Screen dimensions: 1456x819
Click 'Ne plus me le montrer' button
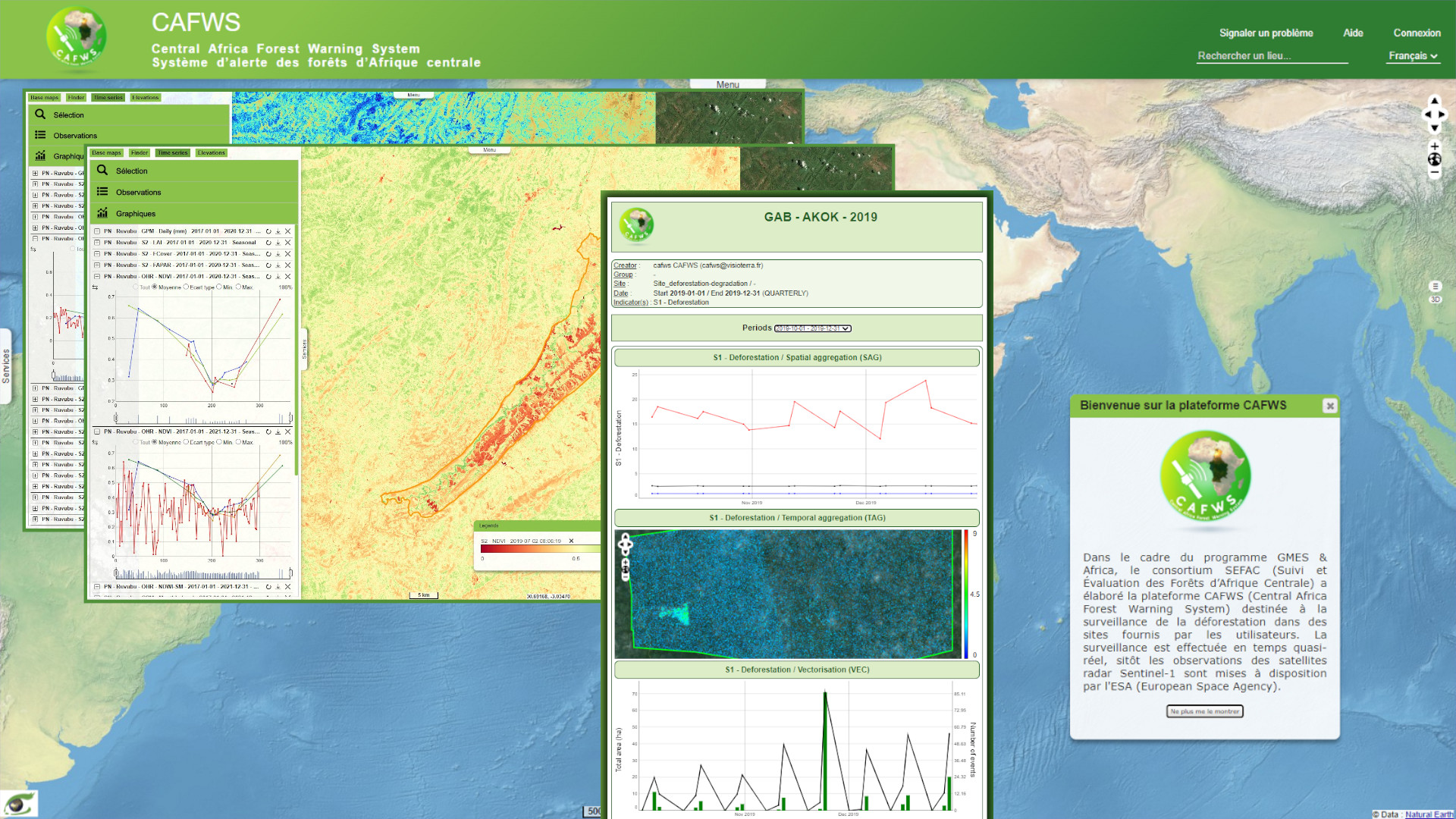(x=1205, y=711)
